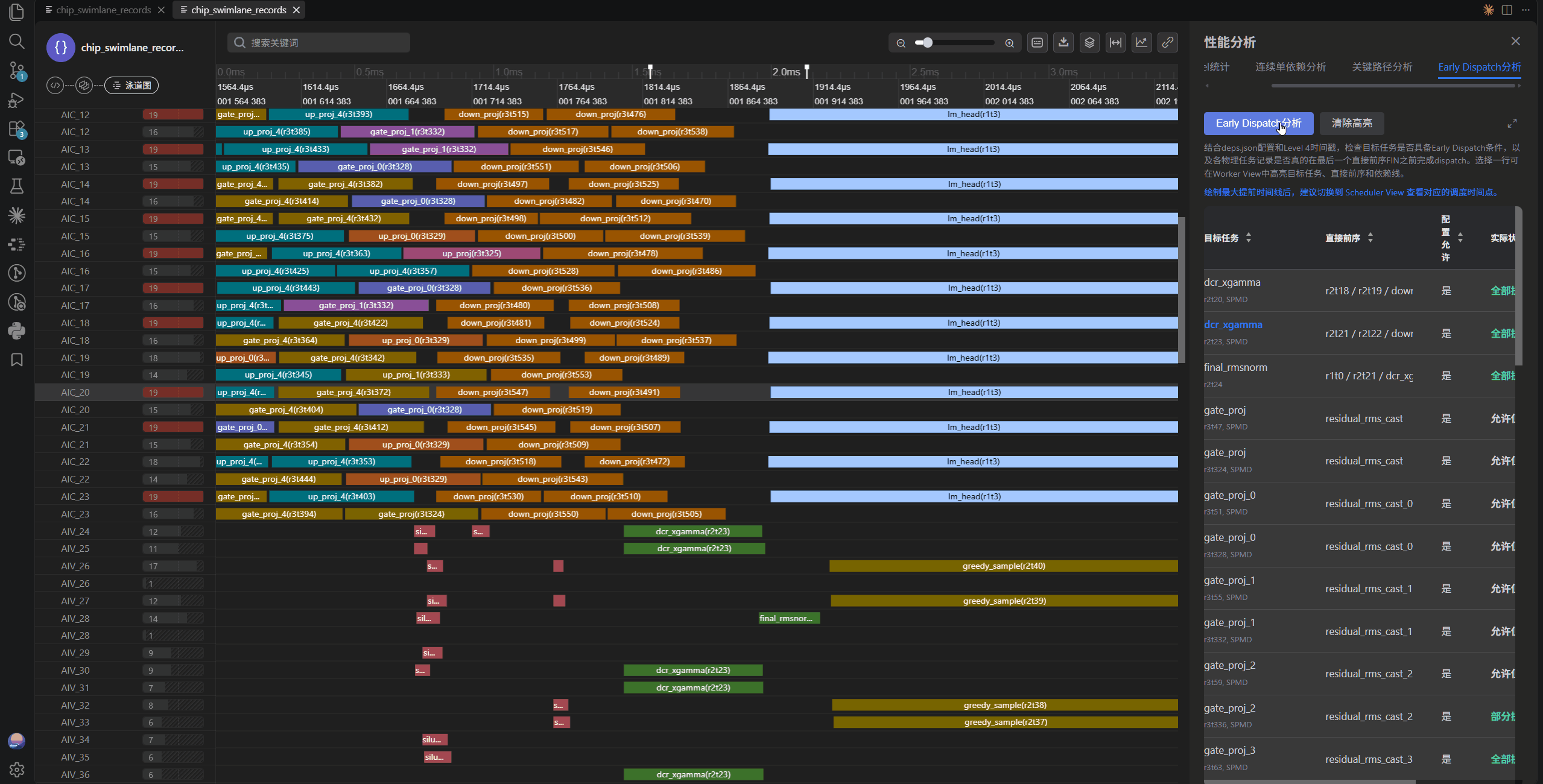
Task: Click gate_proj_1(r3t332) block in AIC_17 lane
Action: 356,306
